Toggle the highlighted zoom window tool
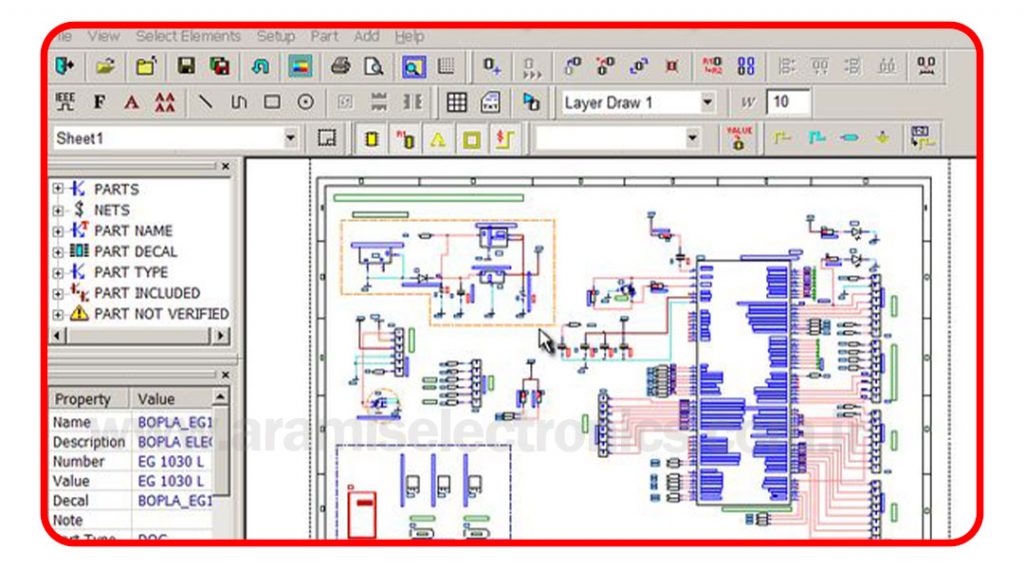The height and width of the screenshot is (569, 1024). pos(413,67)
